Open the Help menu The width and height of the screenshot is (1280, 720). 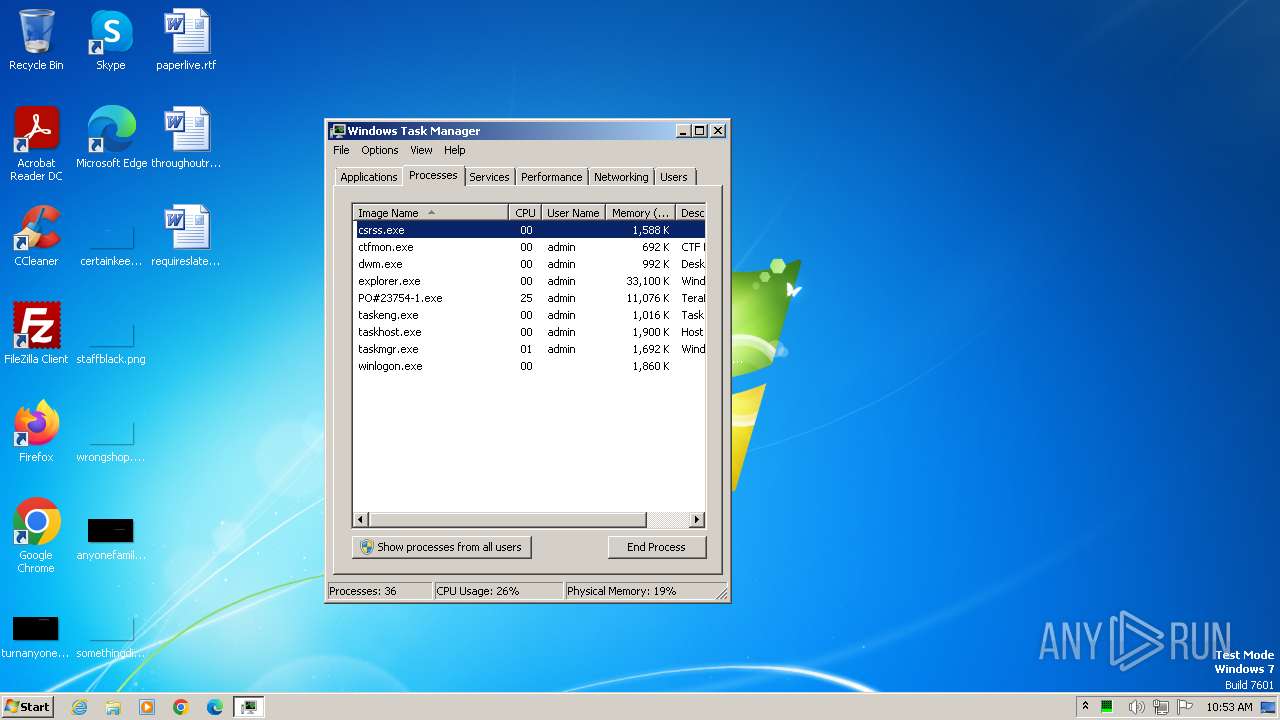coord(455,150)
